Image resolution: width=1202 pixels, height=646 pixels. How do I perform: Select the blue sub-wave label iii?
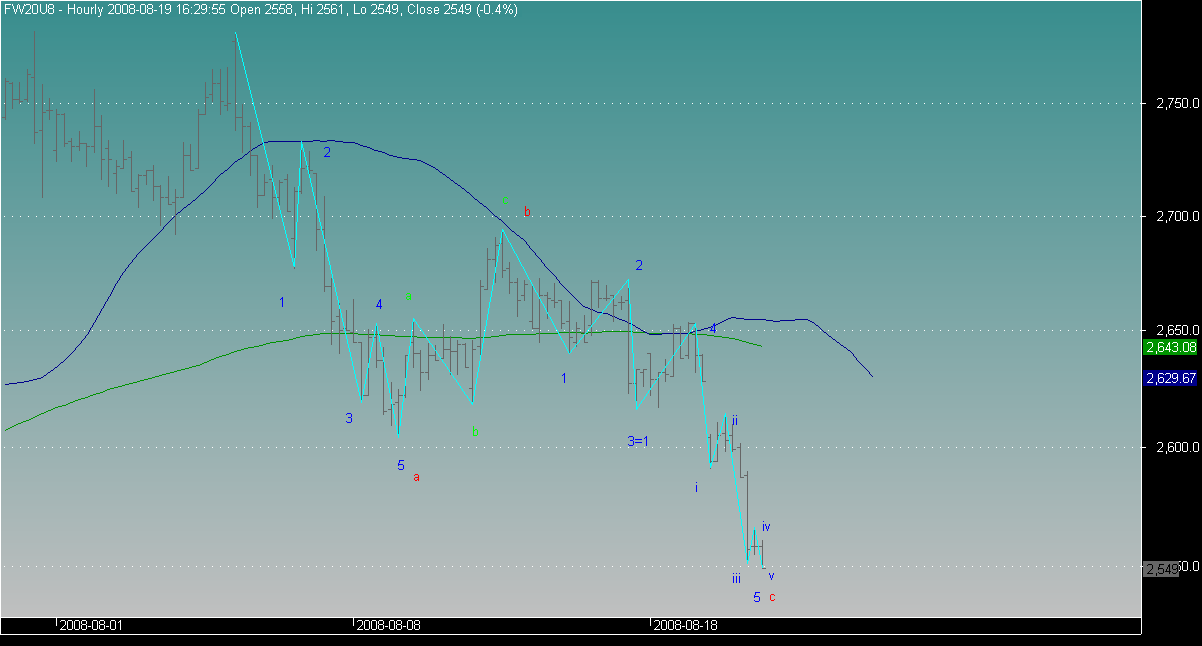point(736,578)
